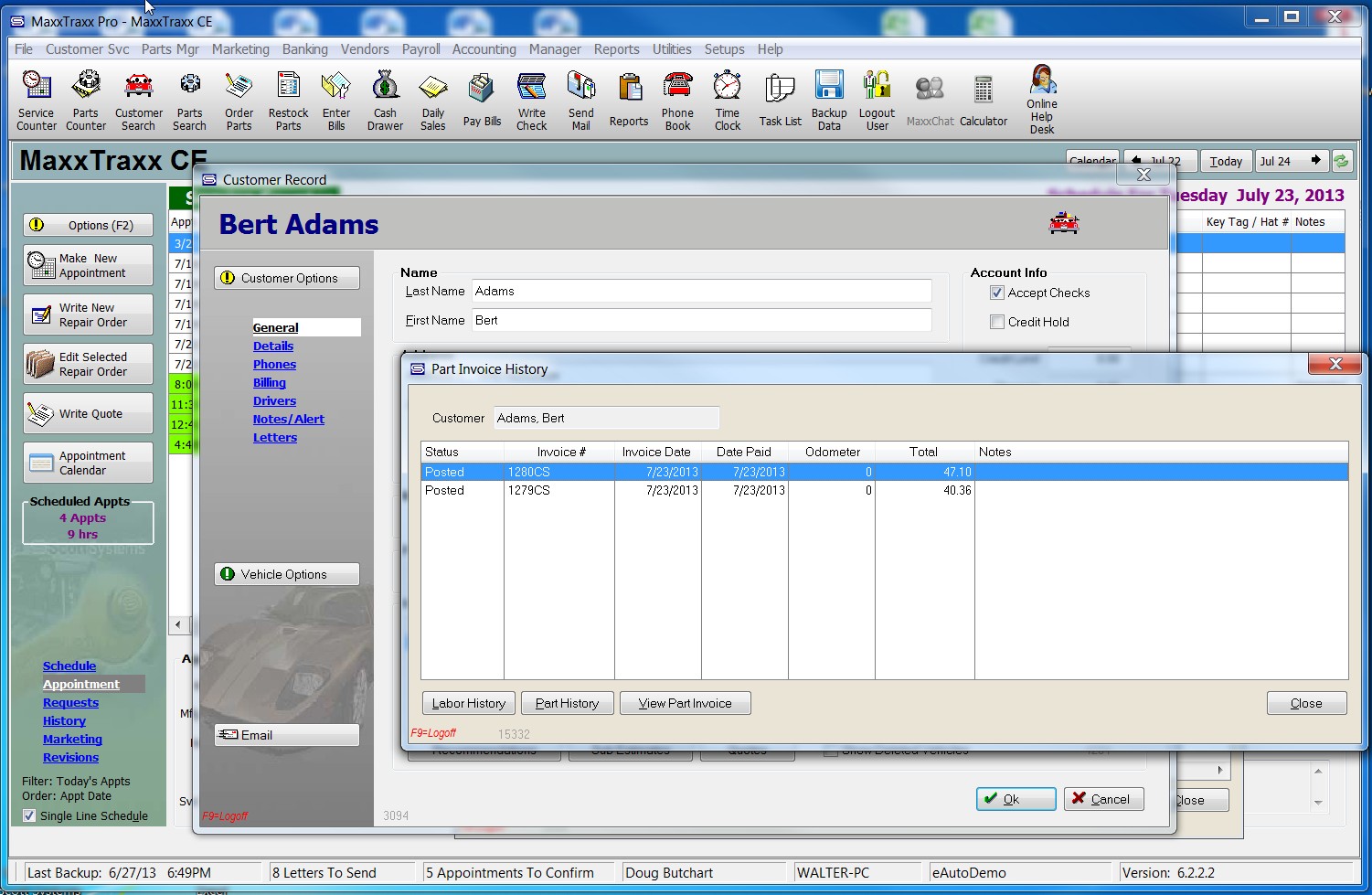Open the Parts Counter tool
The width and height of the screenshot is (1372, 895).
click(x=86, y=101)
